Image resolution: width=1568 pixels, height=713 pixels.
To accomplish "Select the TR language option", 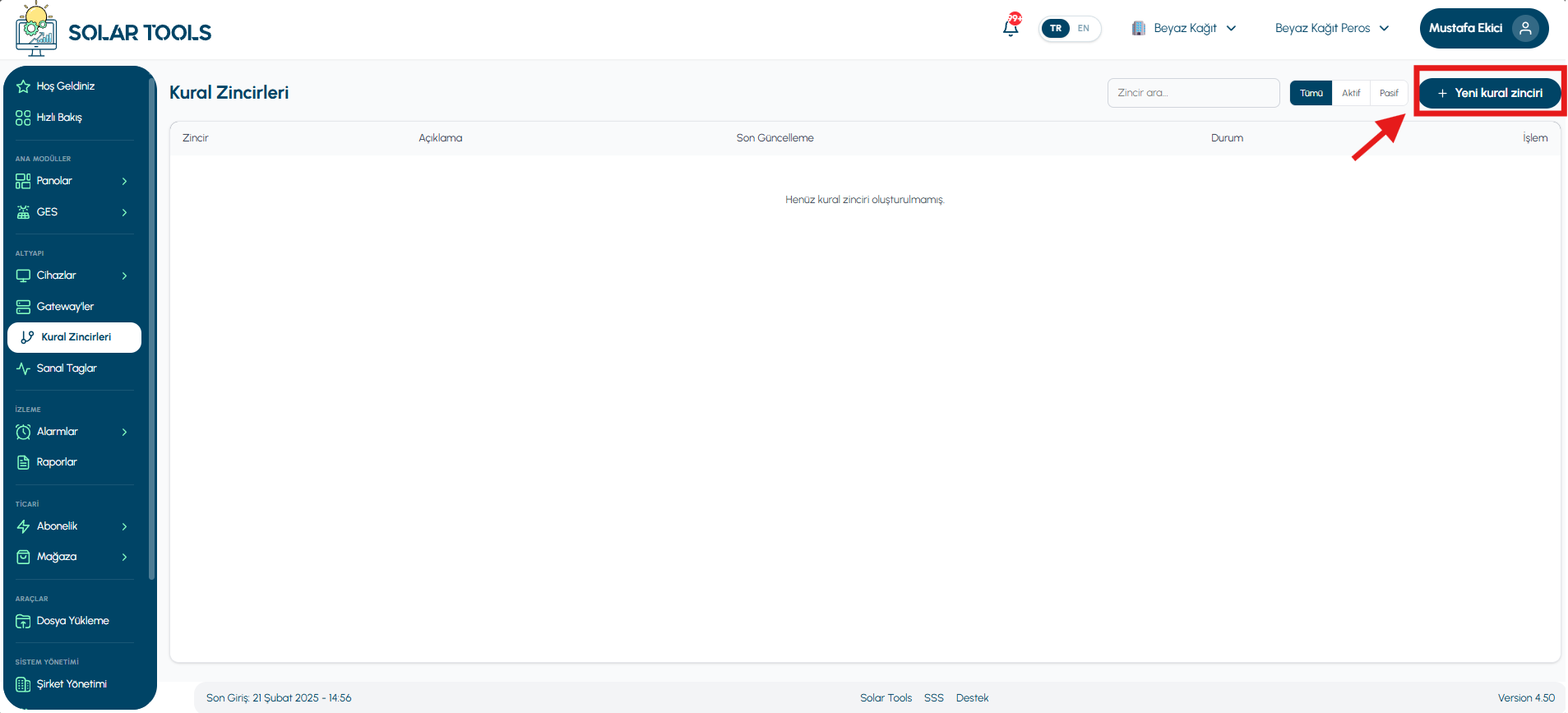I will point(1056,28).
